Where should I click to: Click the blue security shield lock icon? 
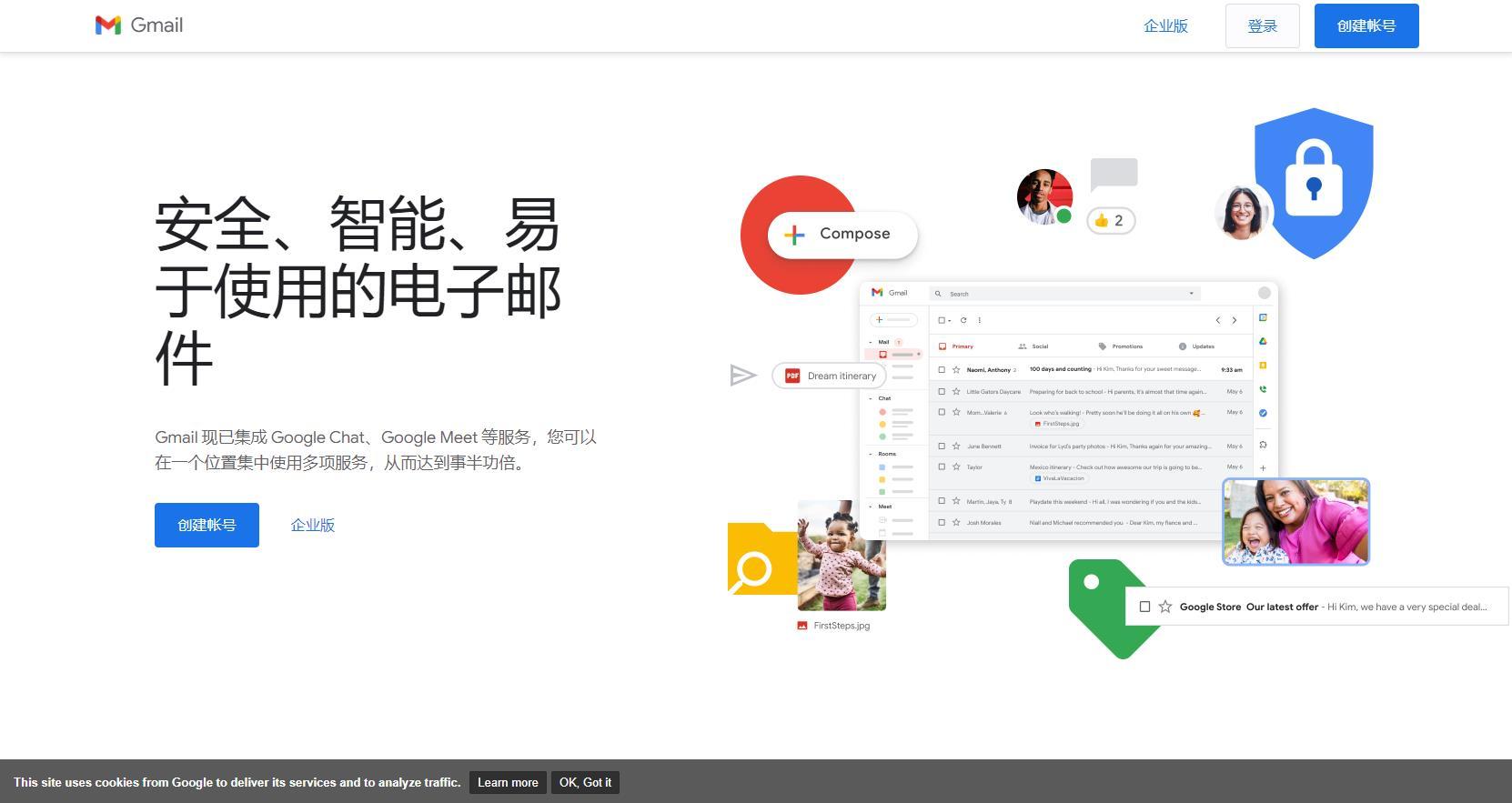point(1314,183)
